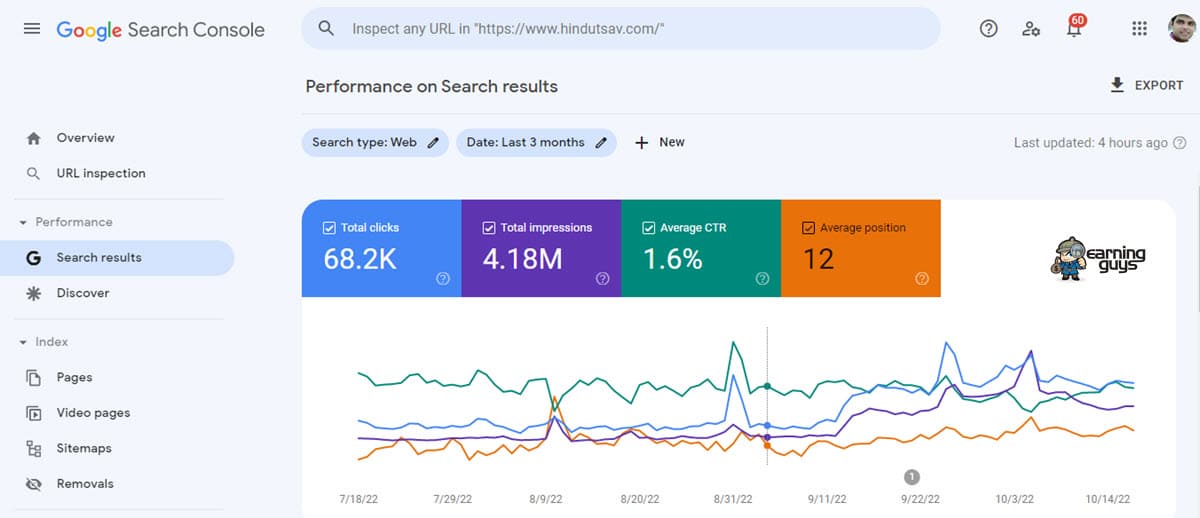Click the Sitemaps hierarchy icon
This screenshot has height=518, width=1200.
34,448
